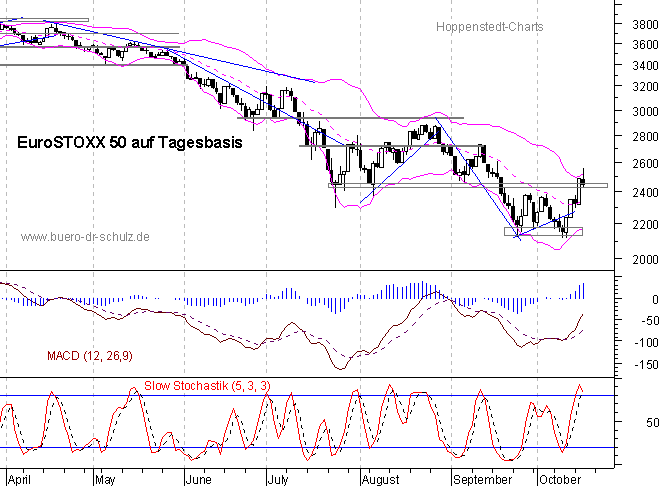Click the 2000 price axis value
Image resolution: width=662 pixels, height=486 pixels.
click(x=645, y=259)
